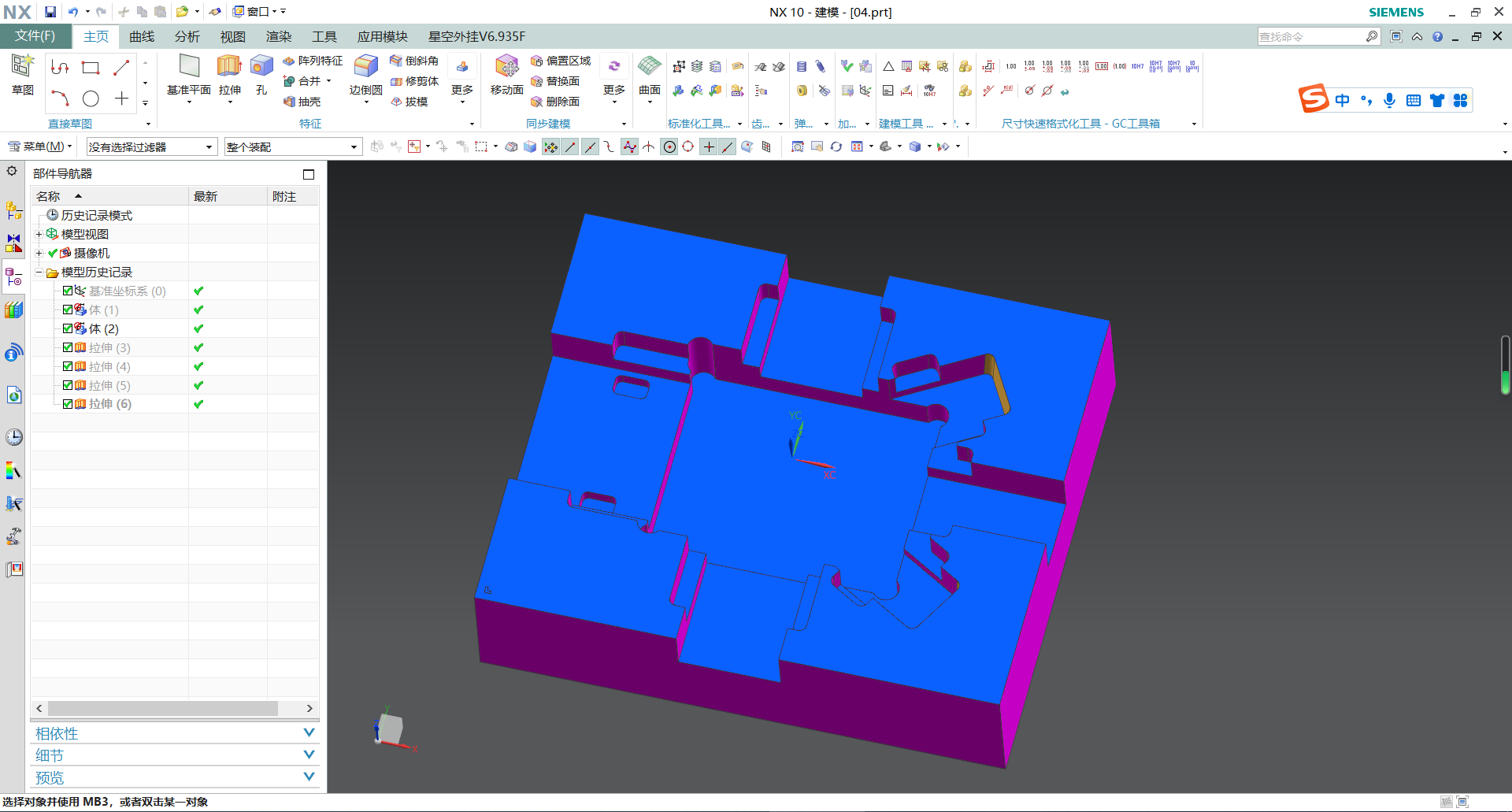1512x812 pixels.
Task: Click the 查找命令 search field
Action: [x=1310, y=36]
